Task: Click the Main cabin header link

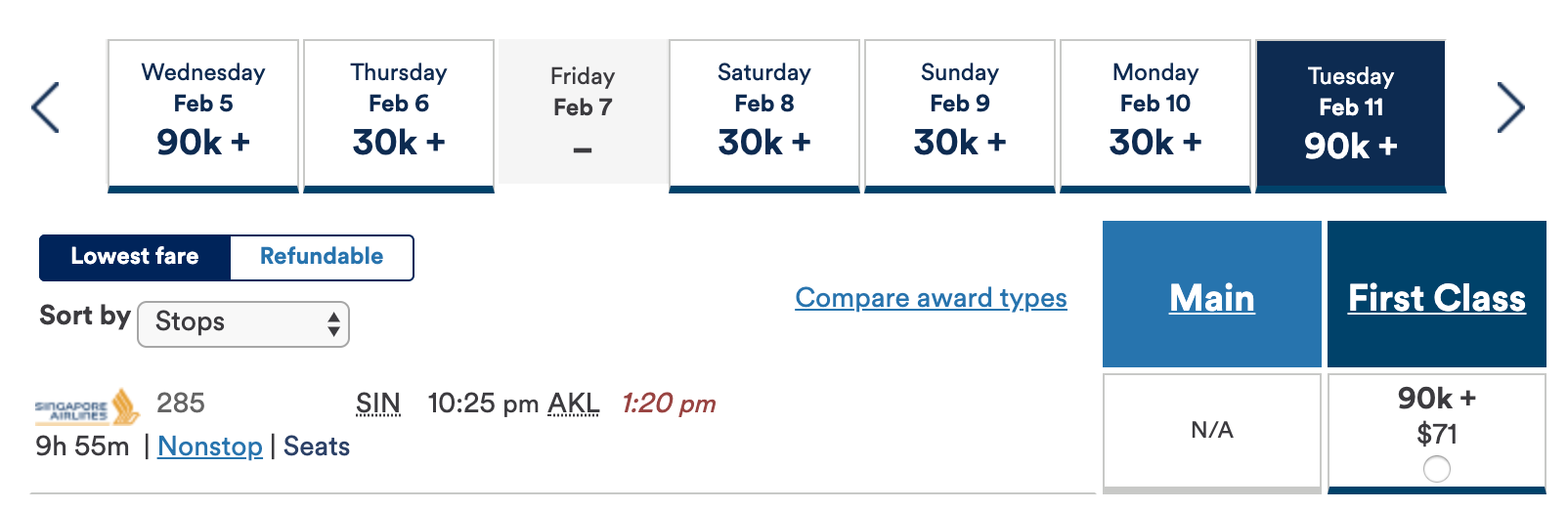Action: pyautogui.click(x=1211, y=298)
